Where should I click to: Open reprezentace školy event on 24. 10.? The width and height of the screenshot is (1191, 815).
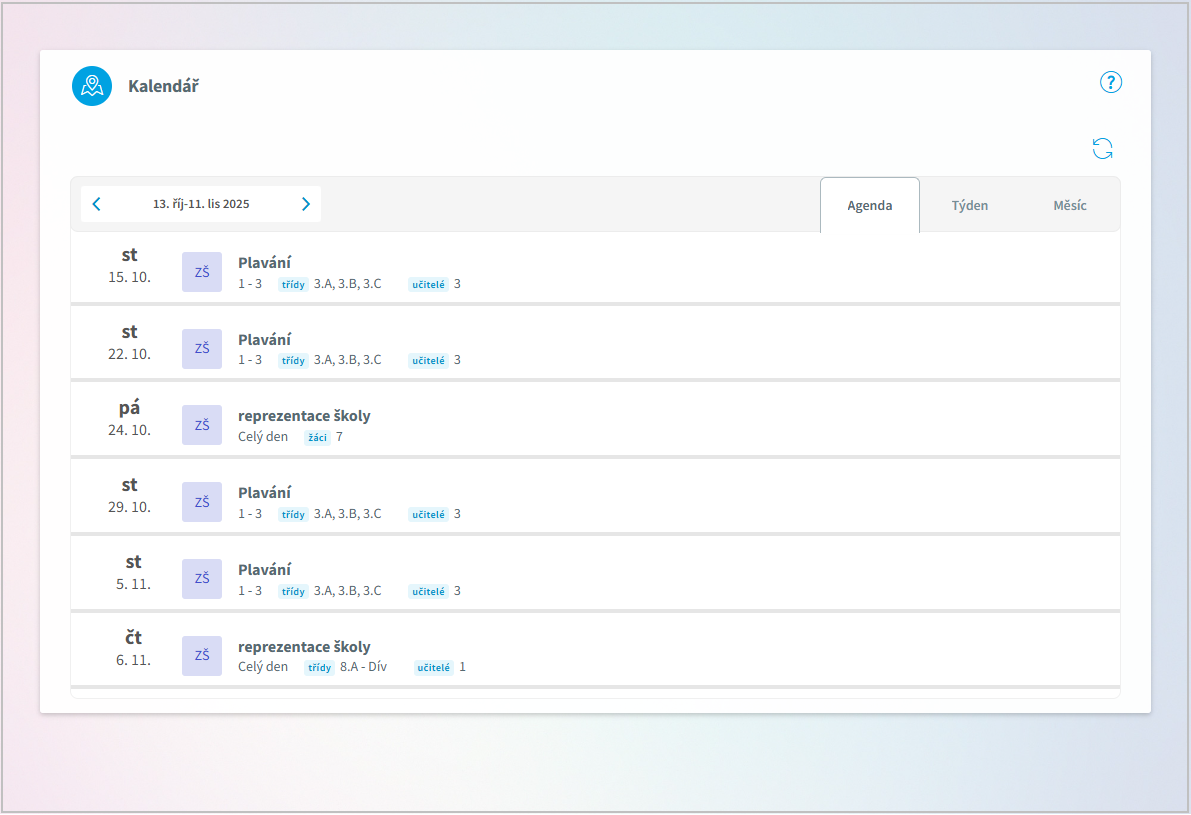(304, 416)
